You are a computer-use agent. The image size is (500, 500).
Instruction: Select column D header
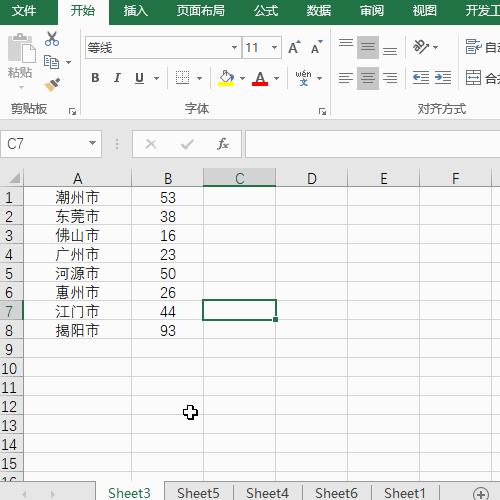click(312, 178)
